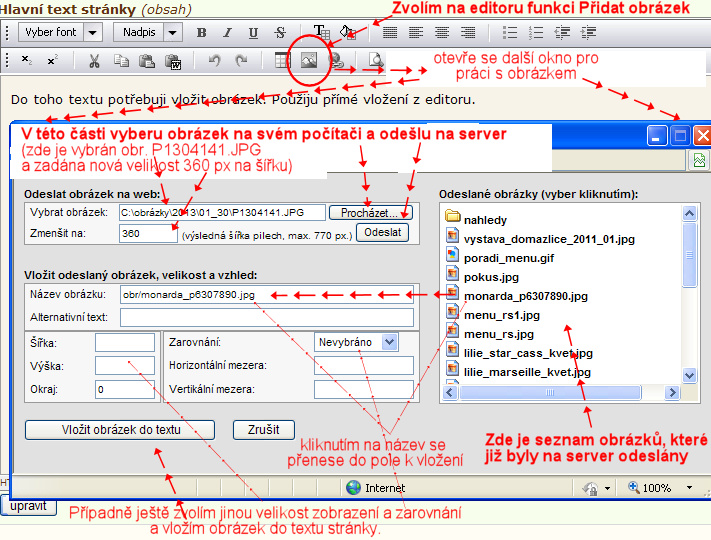The width and height of the screenshot is (711, 540).
Task: Click the Cut scissors icon
Action: click(94, 61)
